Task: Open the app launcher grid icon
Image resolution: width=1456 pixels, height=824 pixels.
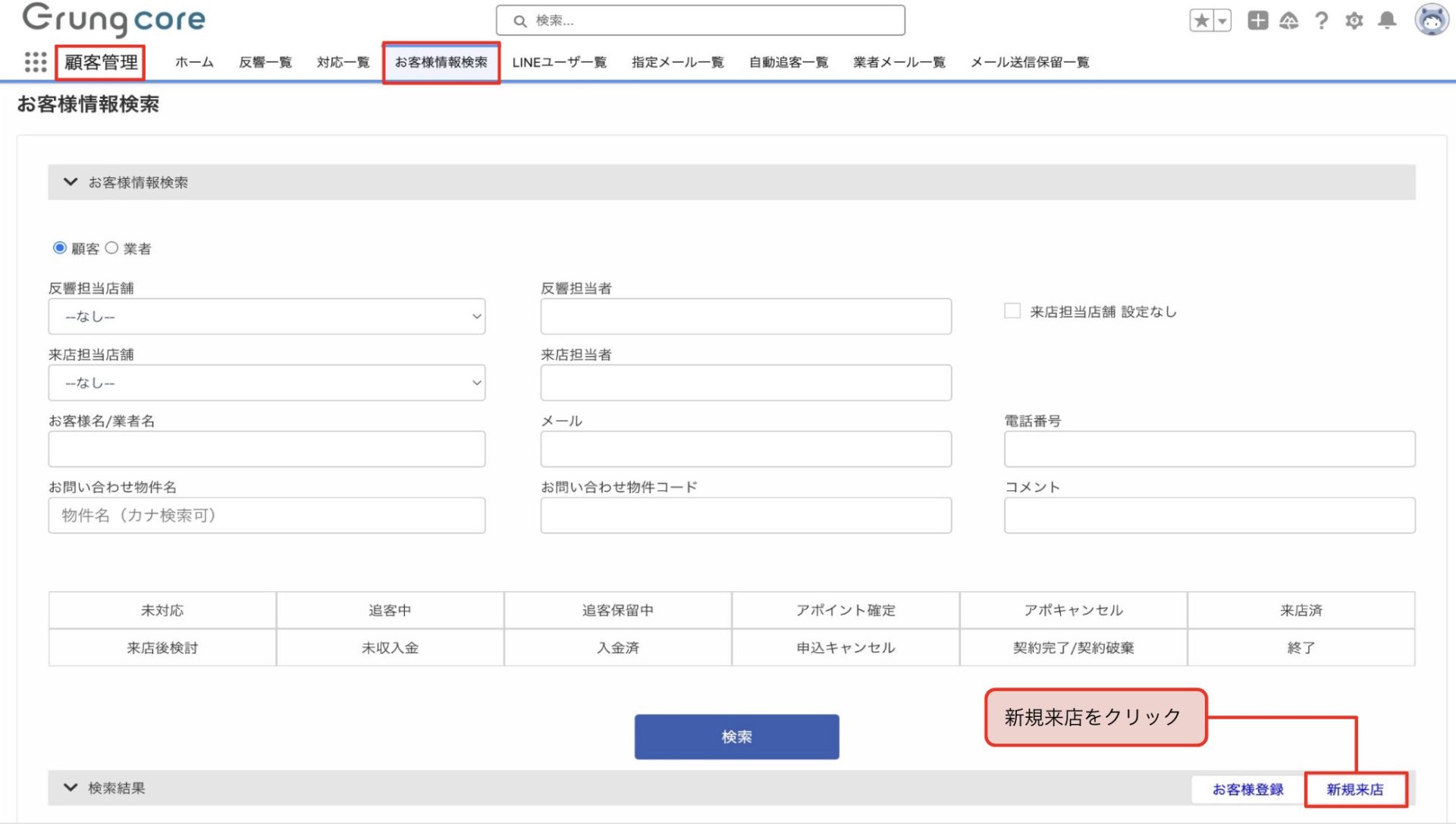Action: pyautogui.click(x=35, y=61)
